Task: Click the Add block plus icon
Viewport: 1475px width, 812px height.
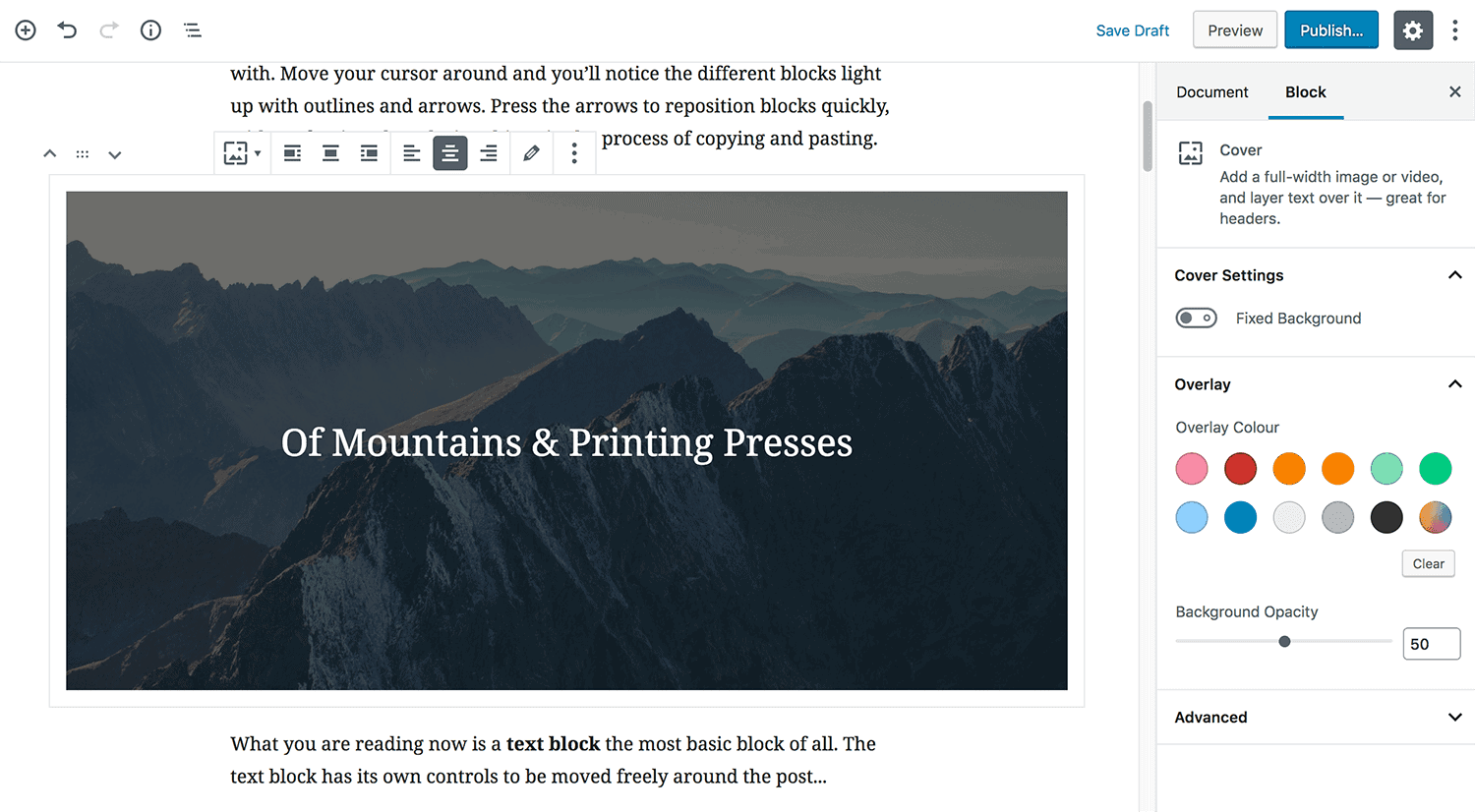Action: pyautogui.click(x=26, y=30)
